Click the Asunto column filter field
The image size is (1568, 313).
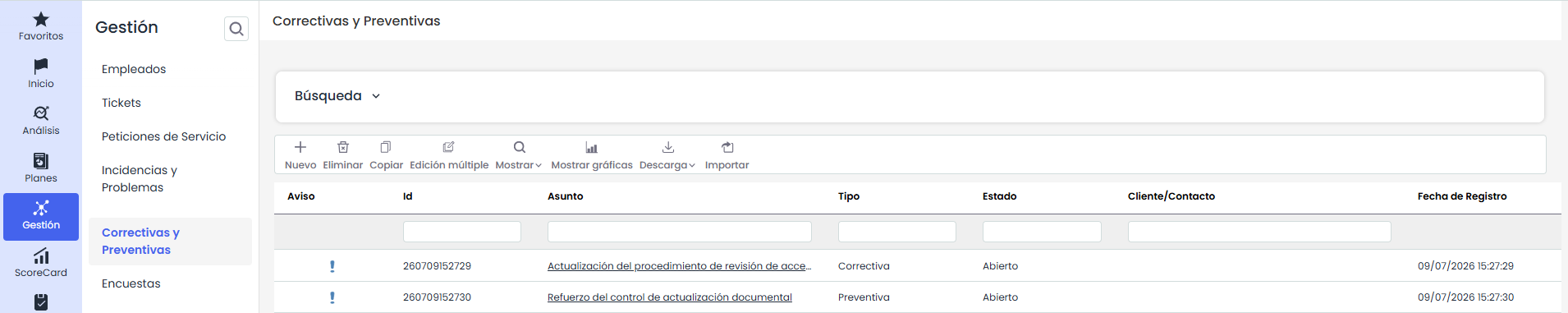[680, 232]
